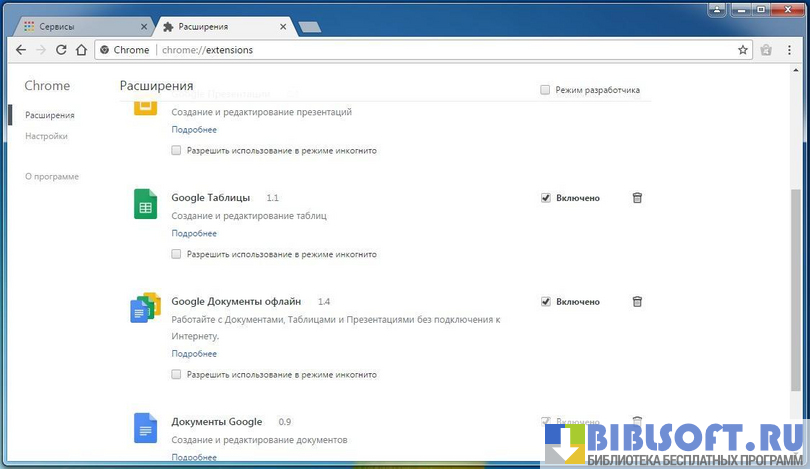Click the chrome://extensions address bar

[424, 50]
